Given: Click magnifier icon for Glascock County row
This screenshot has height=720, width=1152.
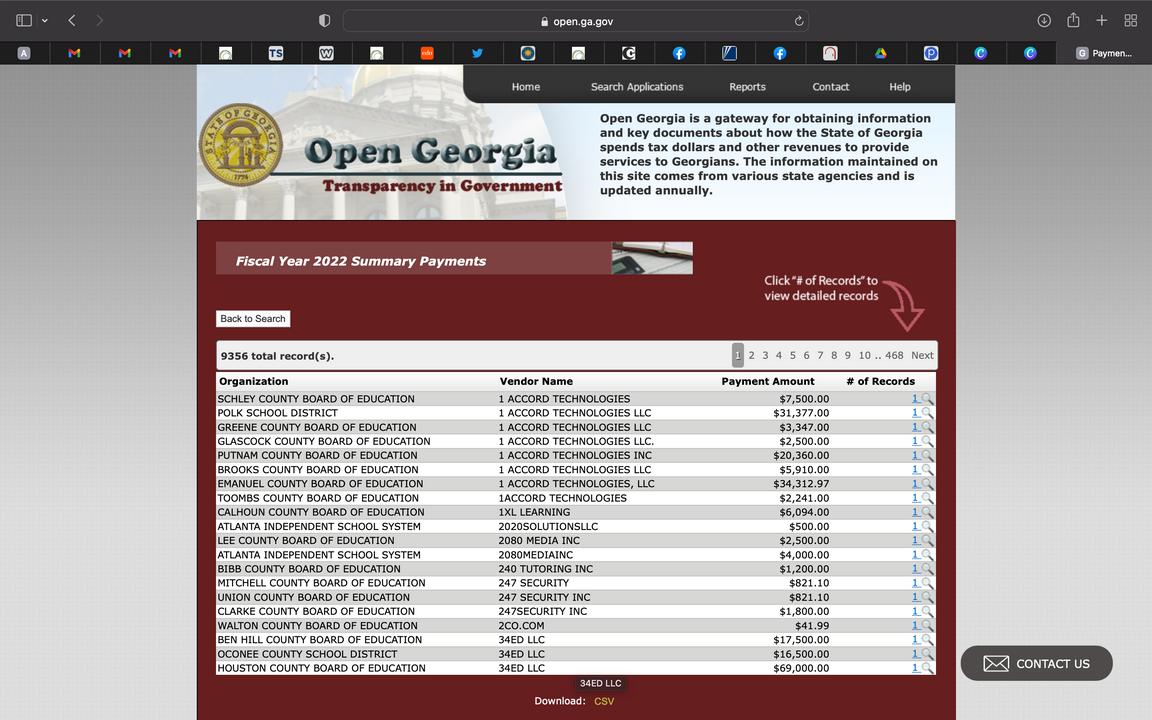Looking at the screenshot, I should [927, 442].
